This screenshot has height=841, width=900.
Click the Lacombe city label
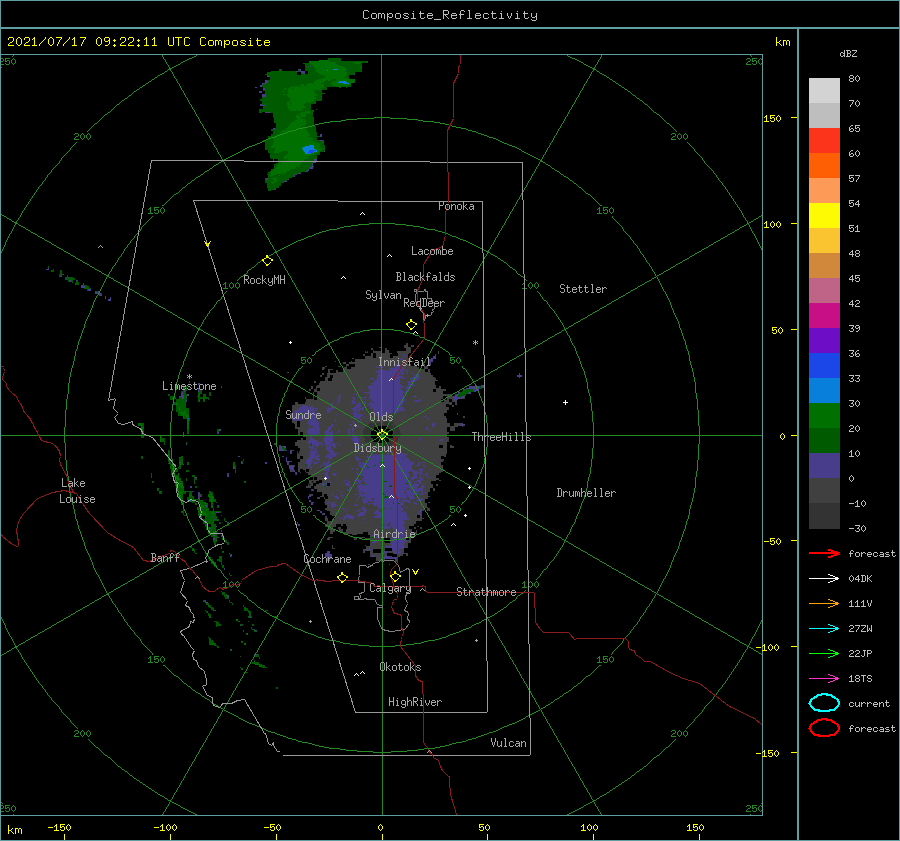(x=432, y=251)
